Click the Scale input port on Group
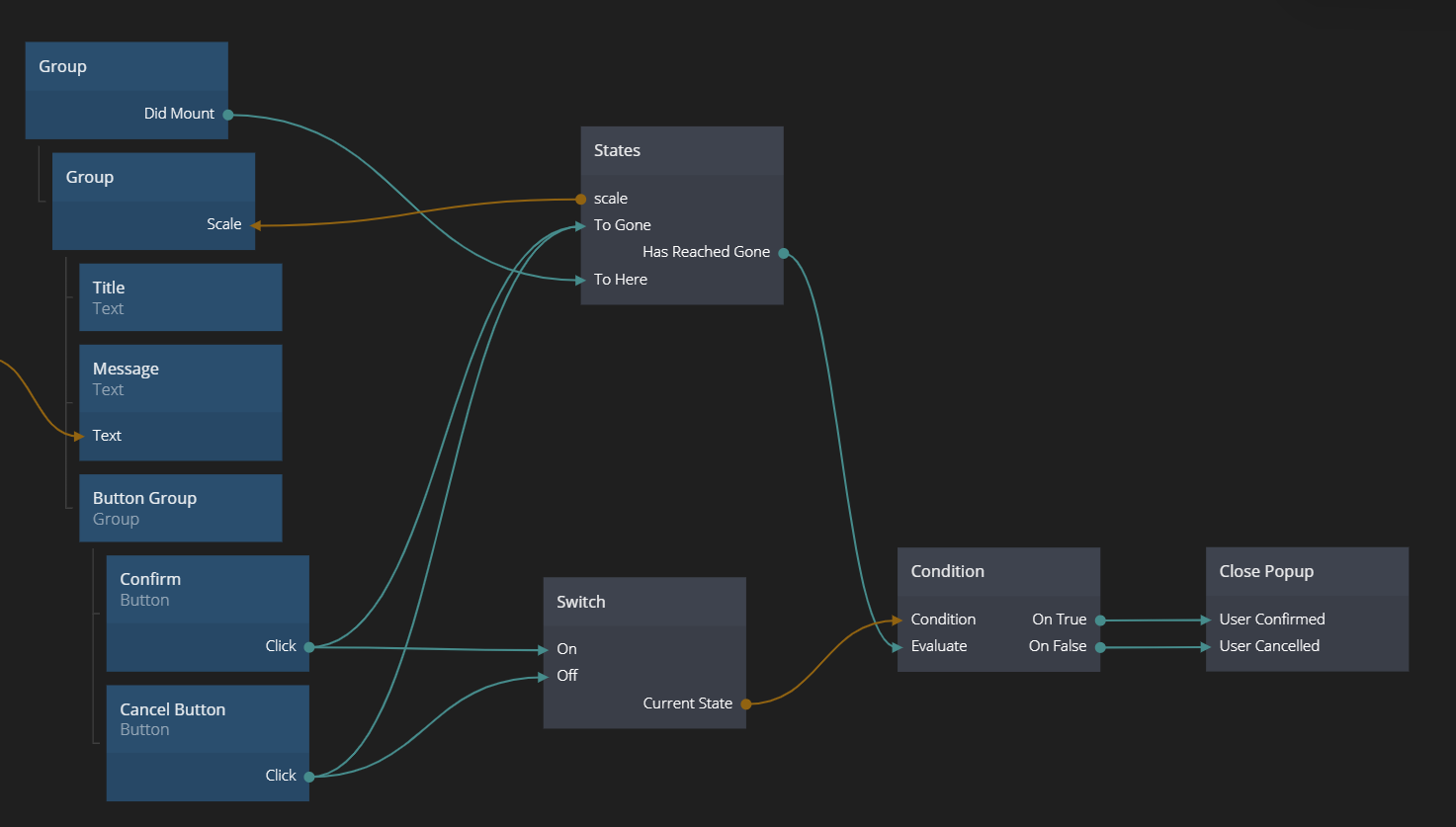Viewport: 1456px width, 827px height. [255, 225]
